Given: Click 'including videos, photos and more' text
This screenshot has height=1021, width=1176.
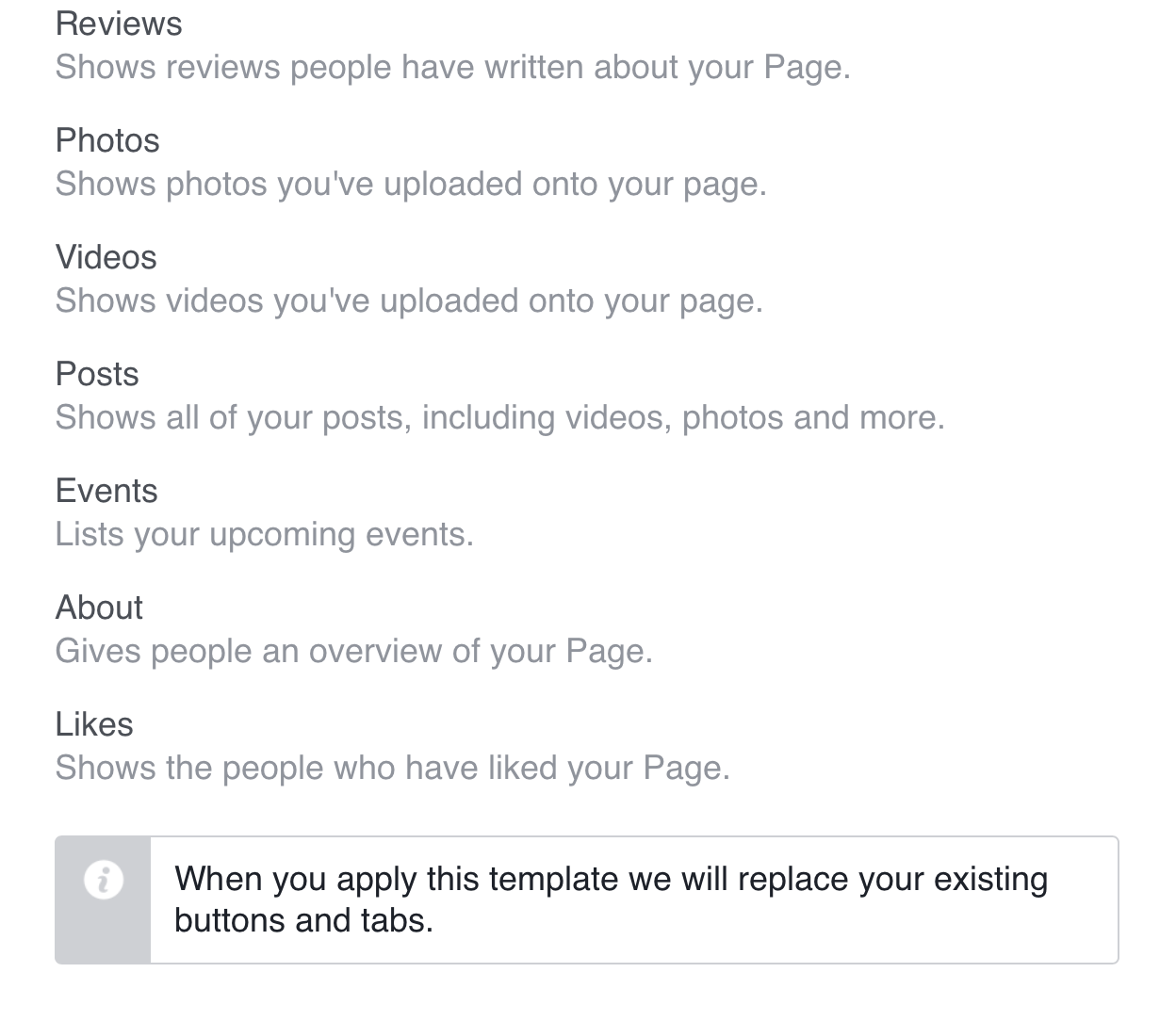Looking at the screenshot, I should 682,418.
